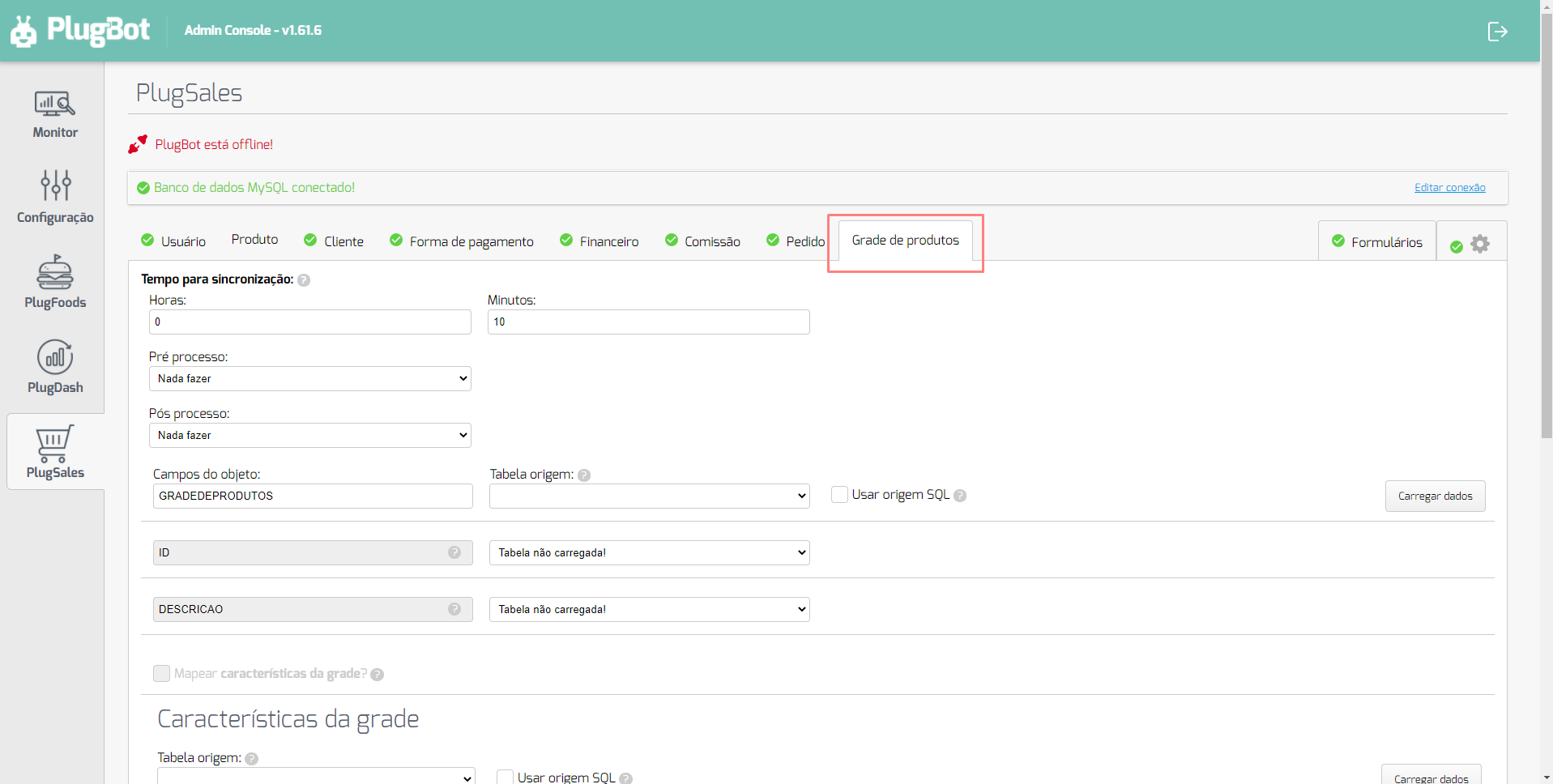Click green check icon beside Financeiro
The height and width of the screenshot is (784, 1553).
(566, 240)
